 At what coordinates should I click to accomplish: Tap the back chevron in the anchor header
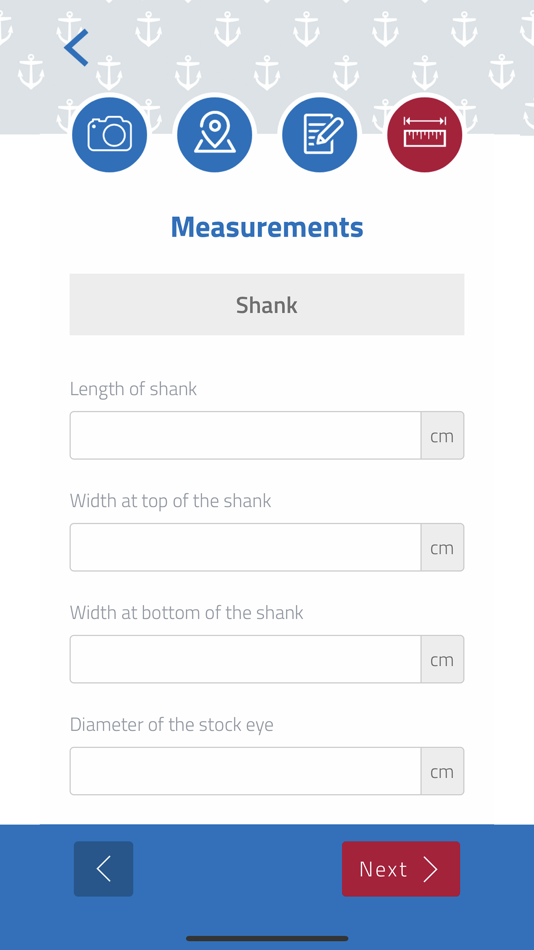coord(76,47)
